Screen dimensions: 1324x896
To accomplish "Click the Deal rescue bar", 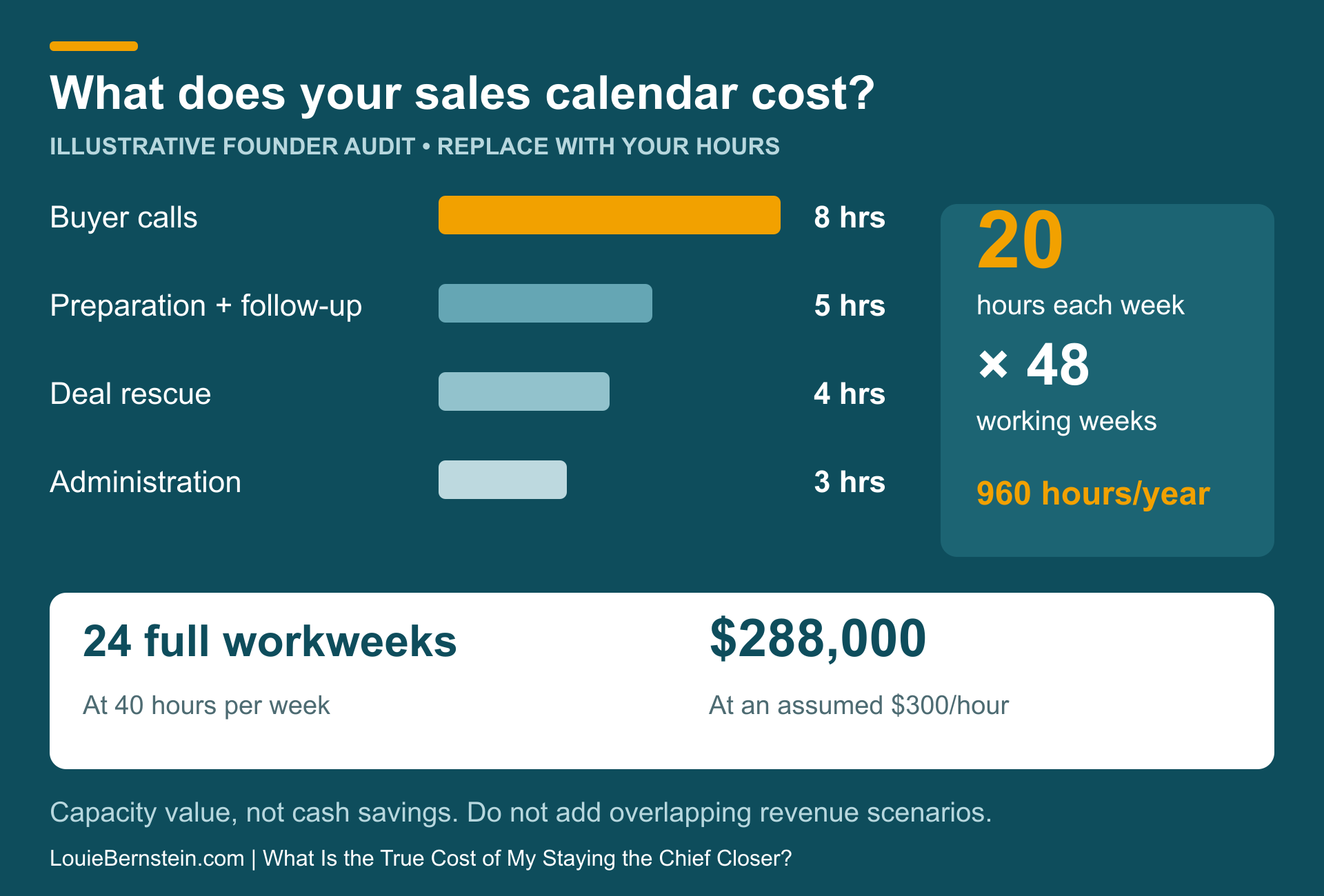I will 524,391.
